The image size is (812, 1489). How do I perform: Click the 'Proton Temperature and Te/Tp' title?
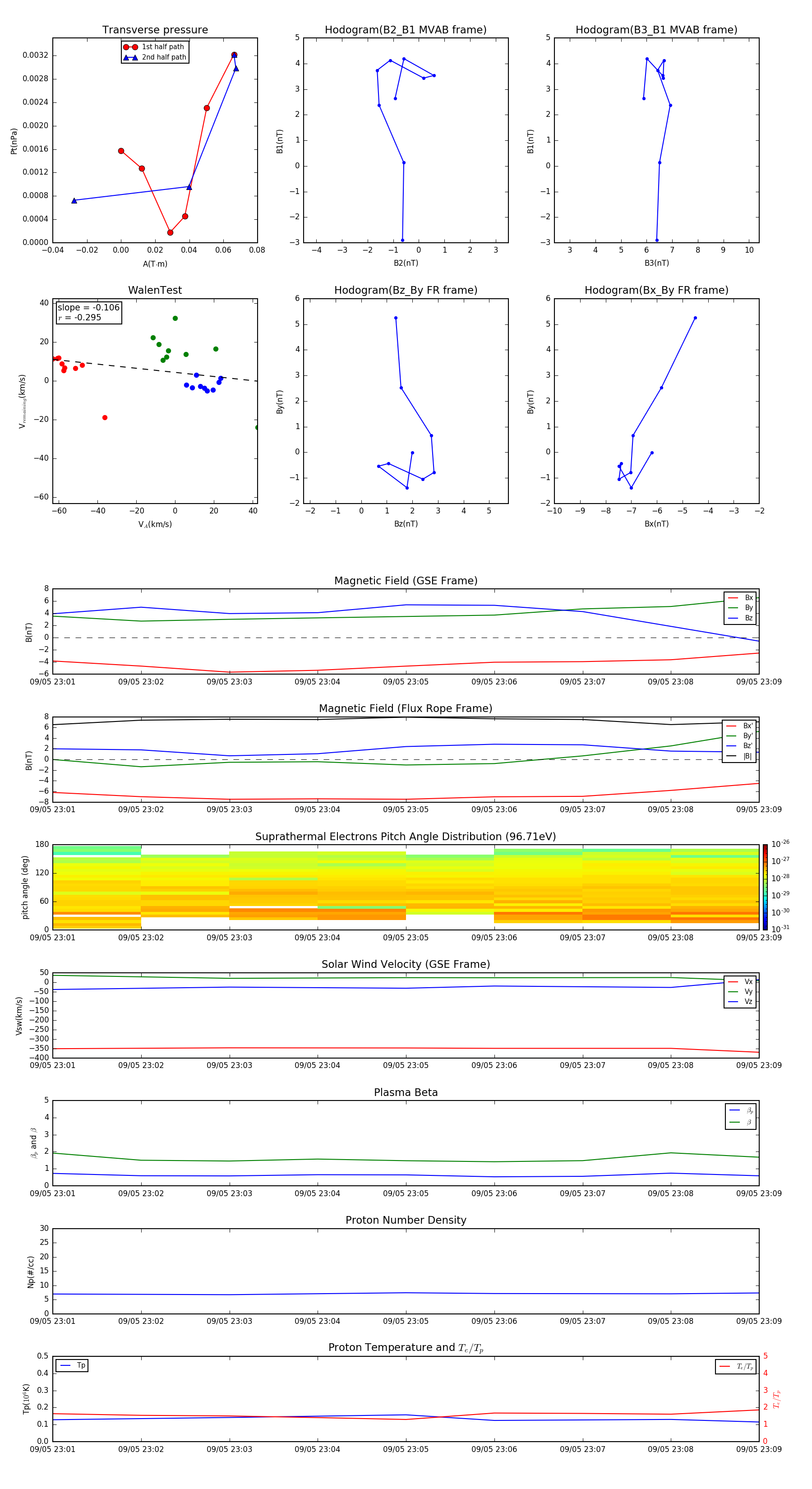pyautogui.click(x=406, y=1347)
